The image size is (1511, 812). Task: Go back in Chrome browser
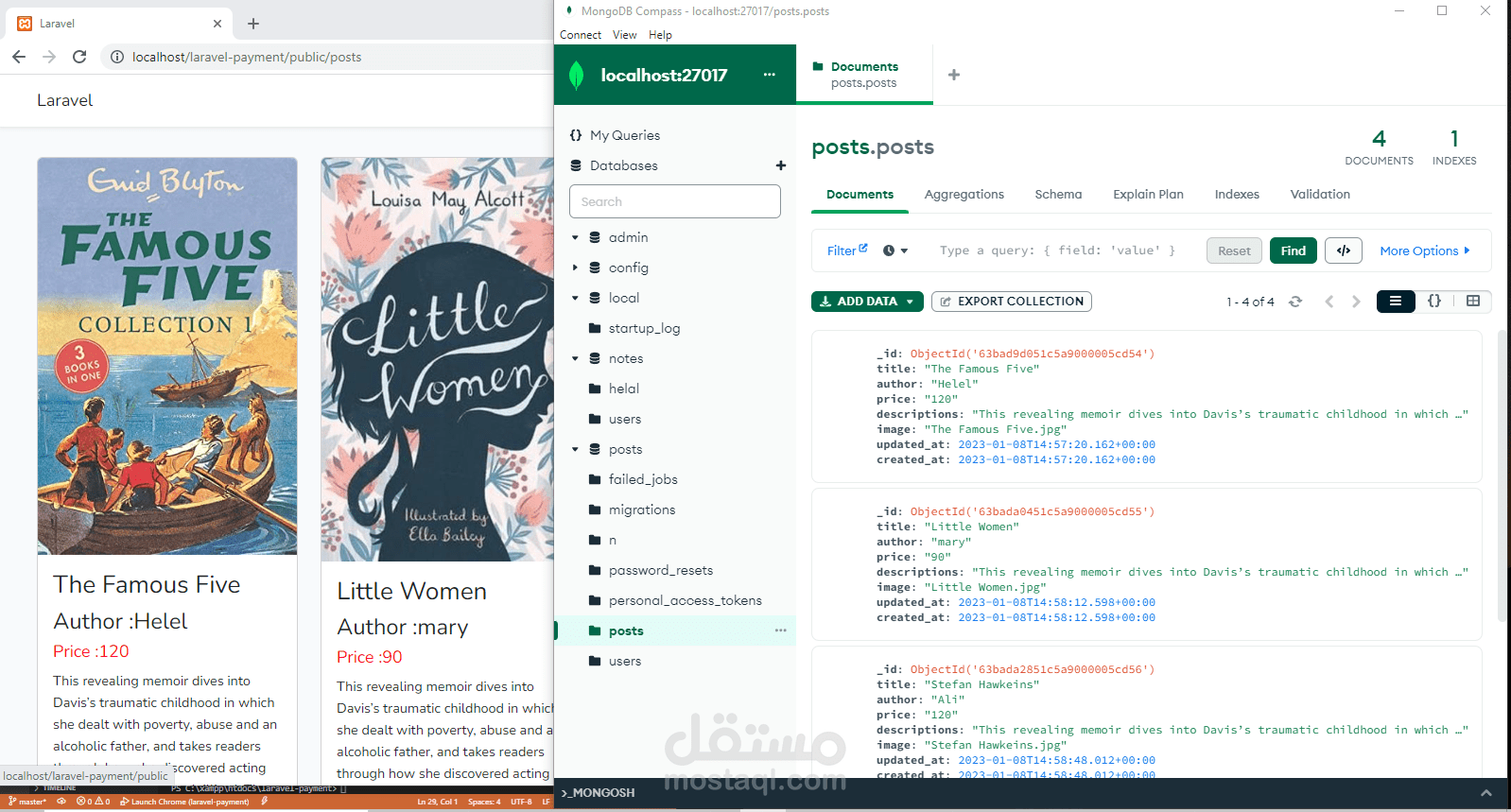[19, 57]
